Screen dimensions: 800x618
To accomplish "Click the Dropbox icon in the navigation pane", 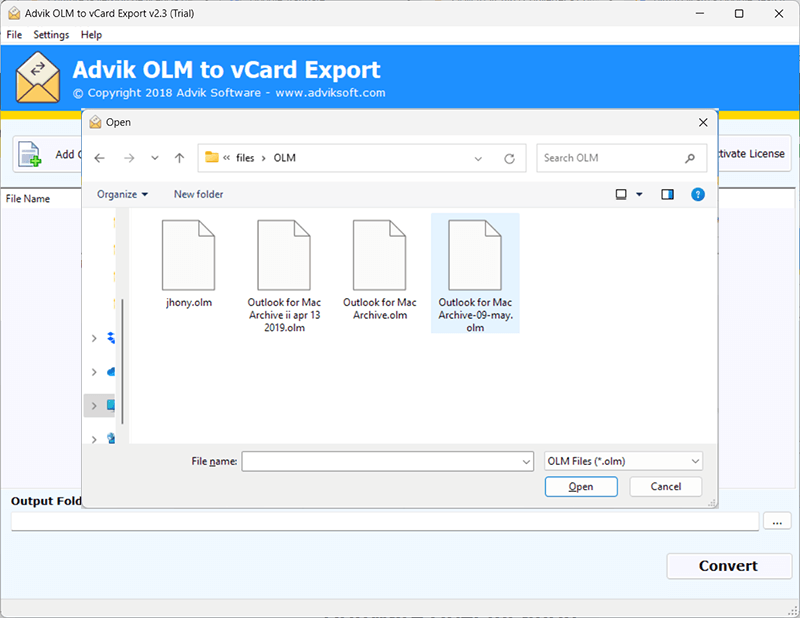I will click(111, 338).
